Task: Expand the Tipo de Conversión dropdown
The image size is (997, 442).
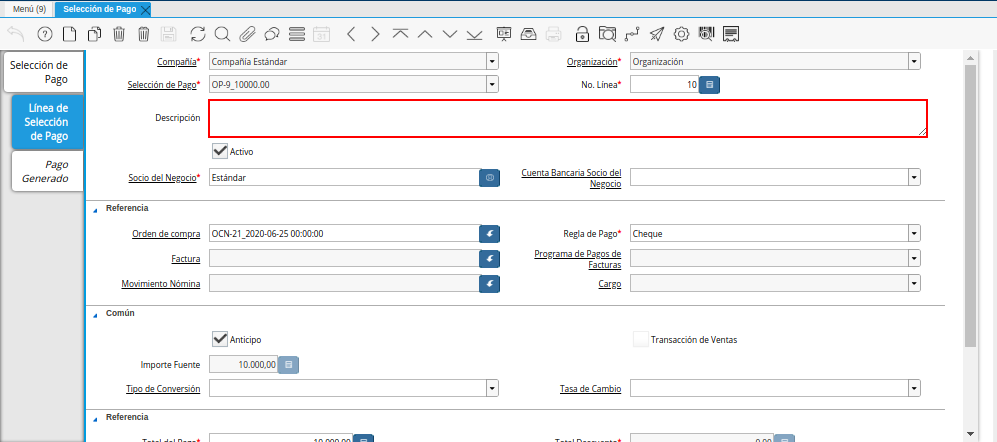Action: [492, 388]
